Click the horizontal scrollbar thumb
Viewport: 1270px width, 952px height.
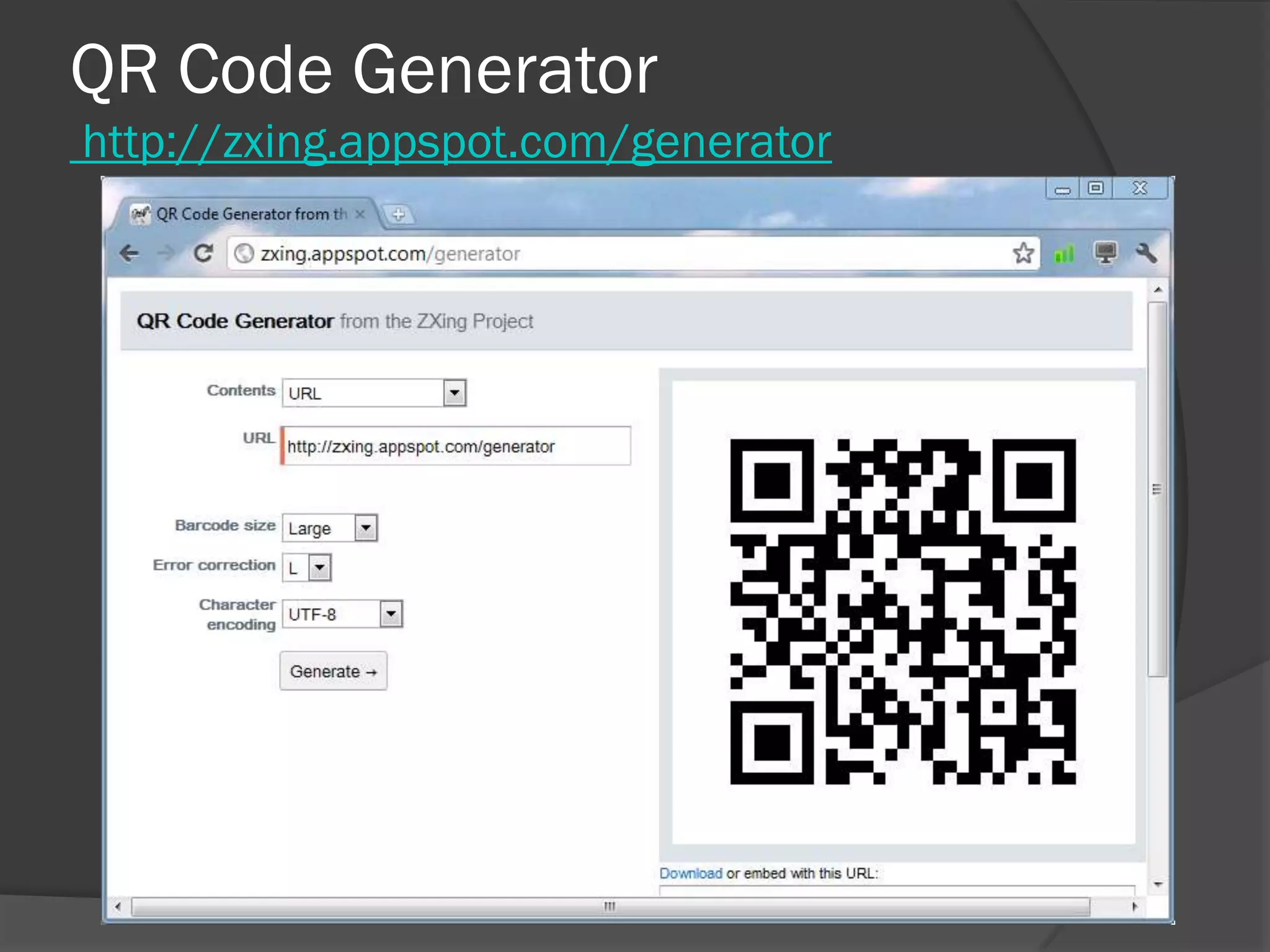[x=610, y=907]
